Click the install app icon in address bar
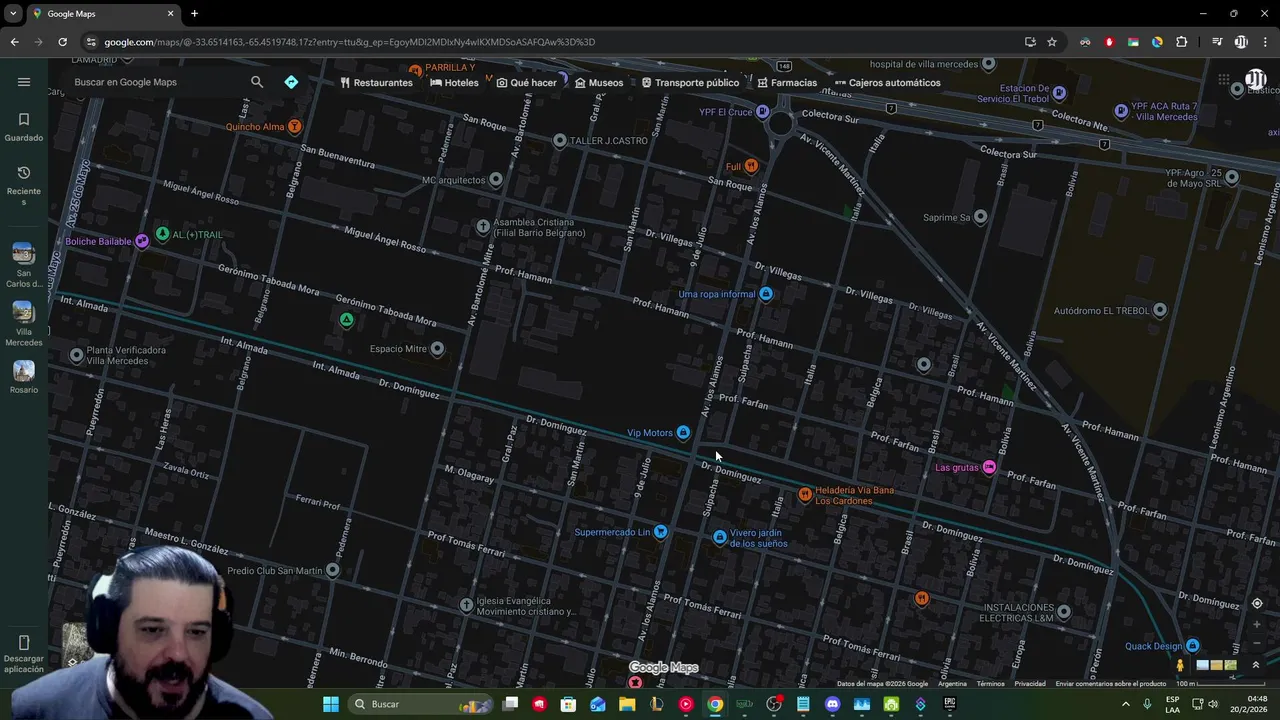This screenshot has height=720, width=1280. click(1030, 42)
